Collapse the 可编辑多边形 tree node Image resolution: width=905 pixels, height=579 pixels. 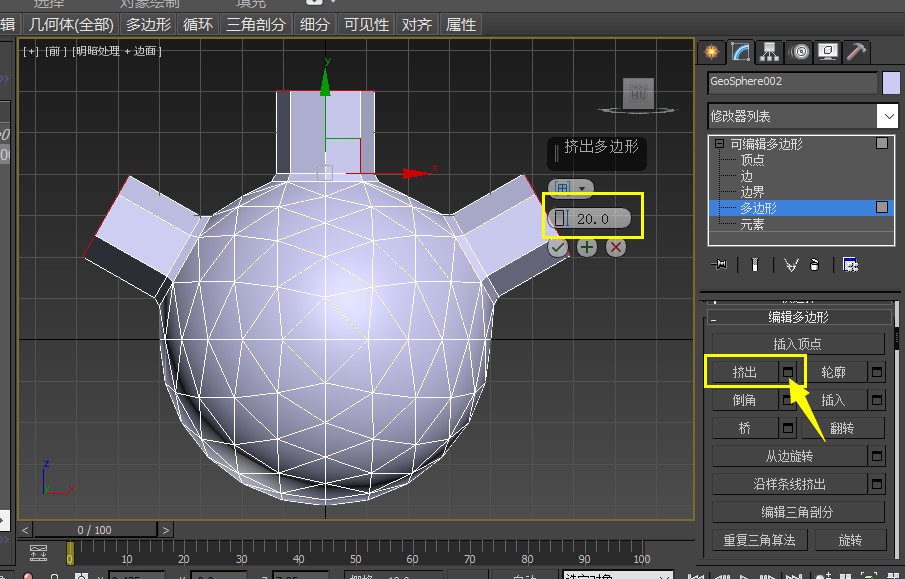[x=718, y=144]
